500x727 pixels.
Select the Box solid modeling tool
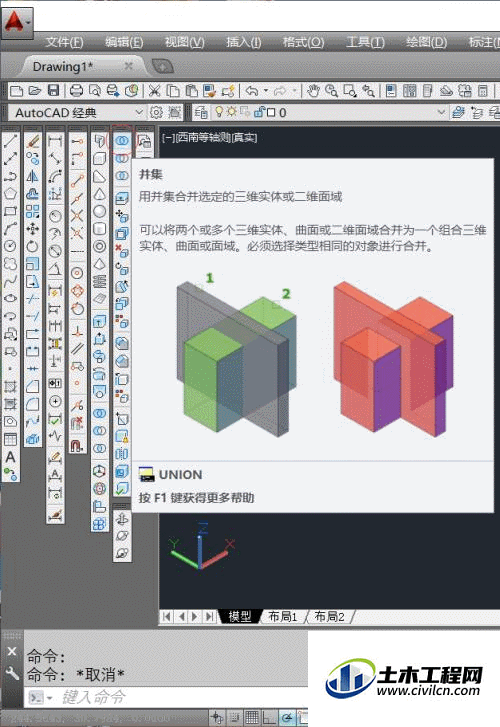(x=100, y=159)
